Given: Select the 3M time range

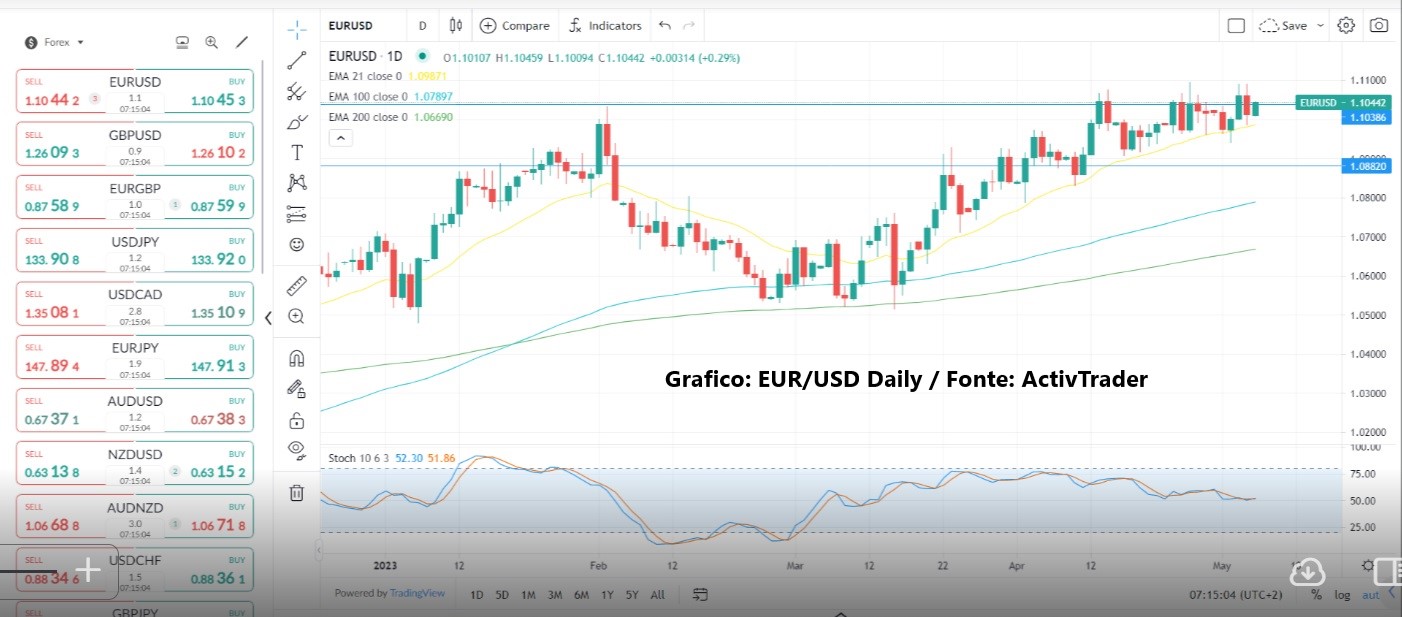Looking at the screenshot, I should (x=554, y=595).
